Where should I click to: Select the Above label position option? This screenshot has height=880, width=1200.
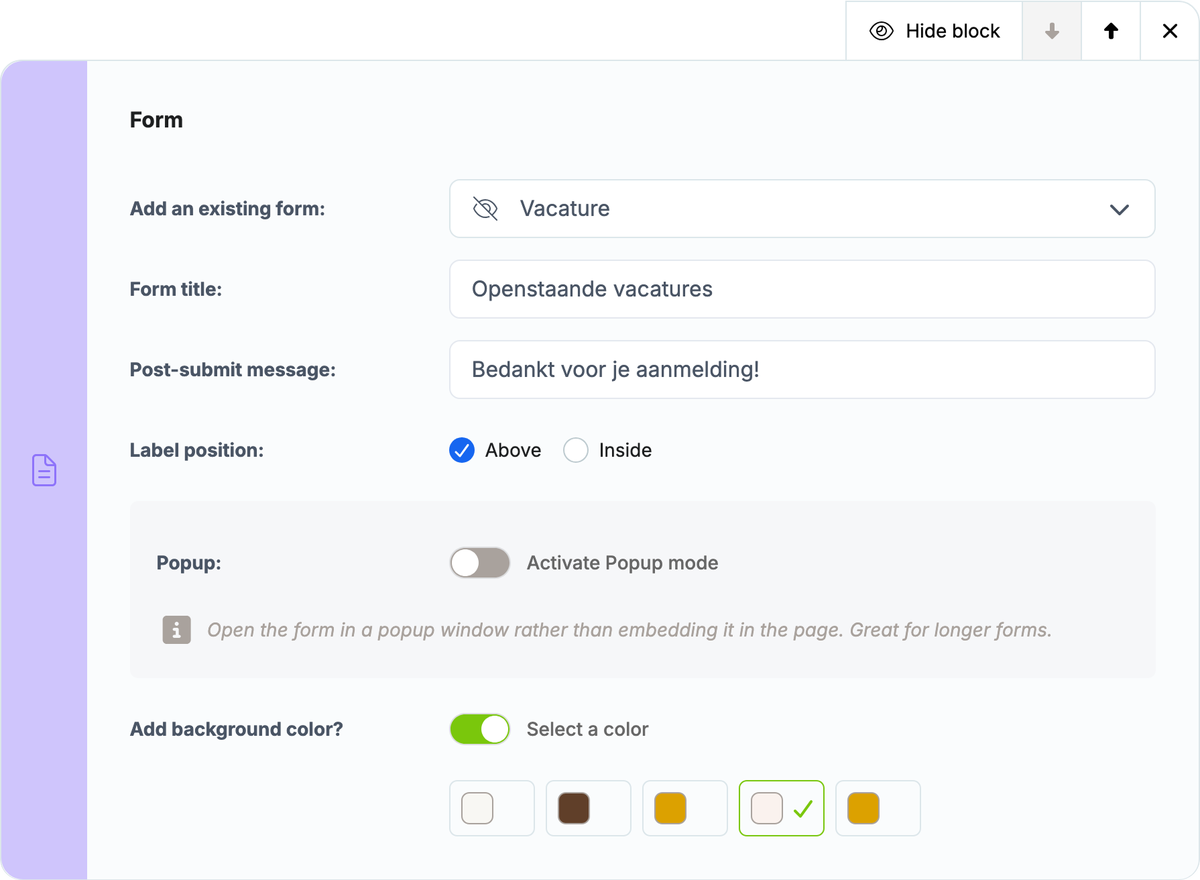click(495, 450)
